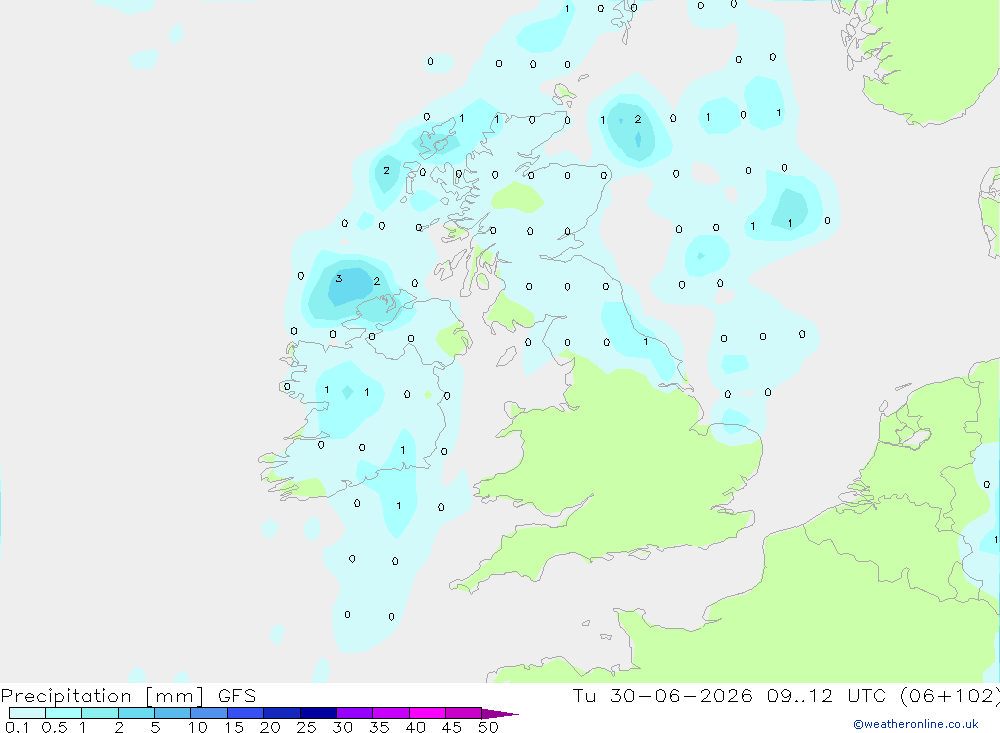Click the legend label '25'
The image size is (1000, 733).
click(x=306, y=727)
